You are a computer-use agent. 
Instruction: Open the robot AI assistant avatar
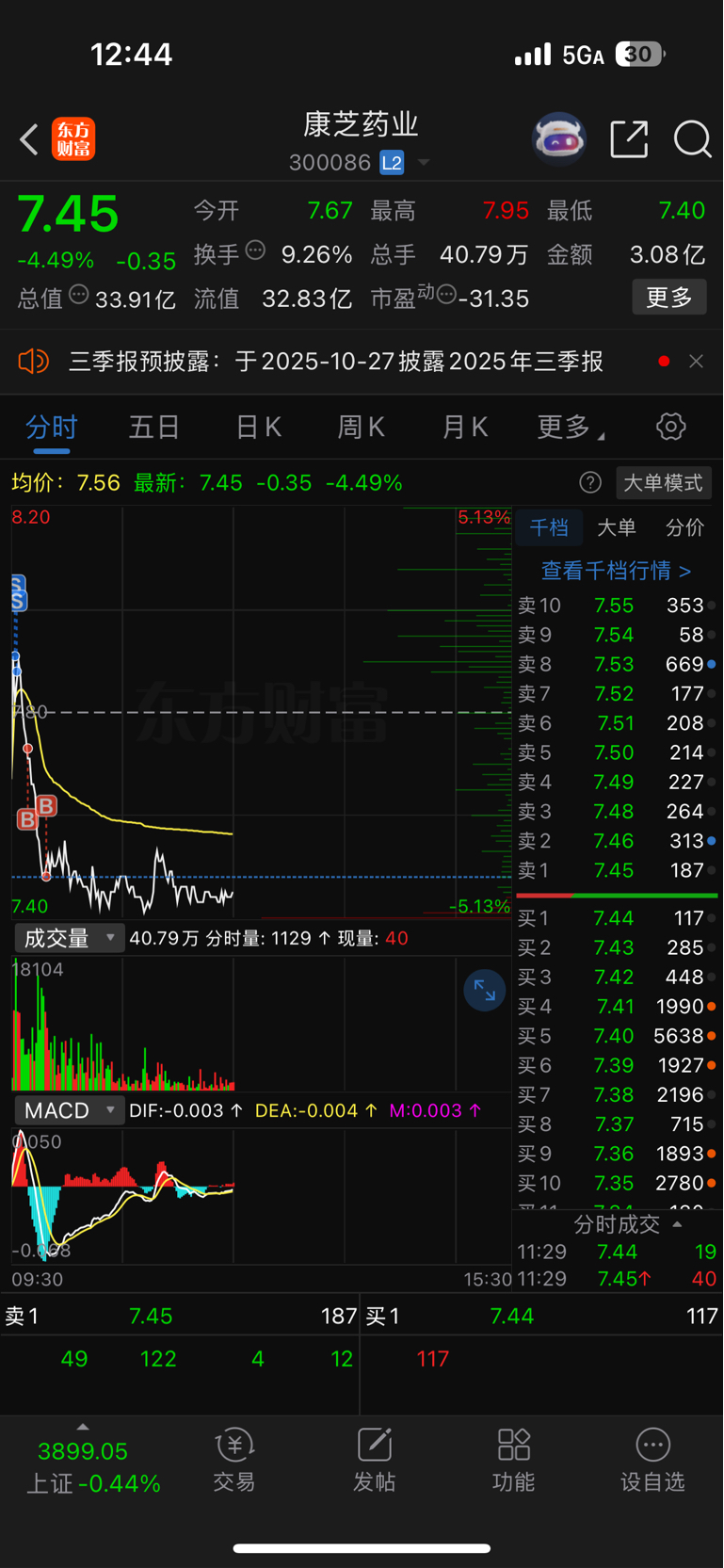(559, 139)
